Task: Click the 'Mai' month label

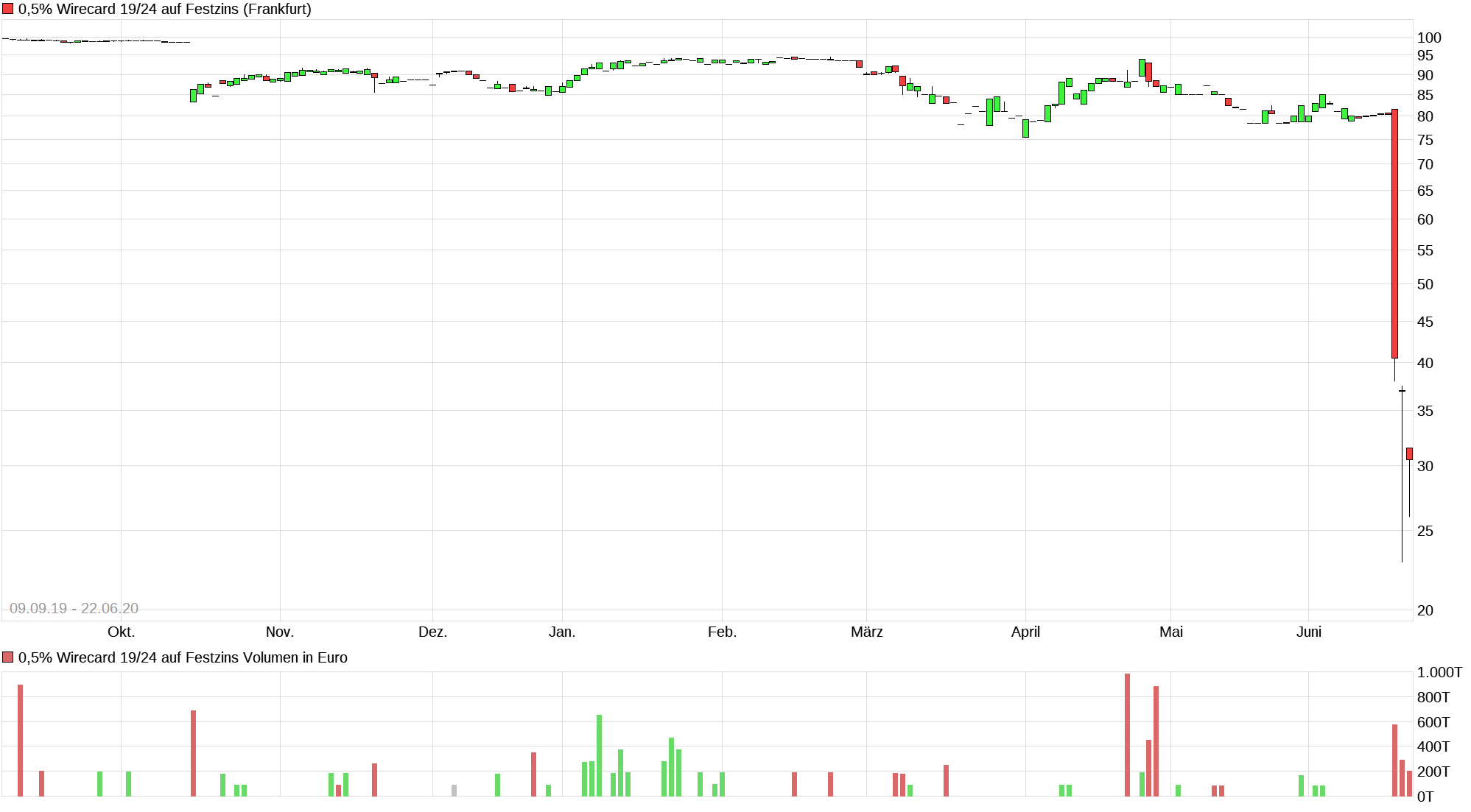Action: 1171,632
